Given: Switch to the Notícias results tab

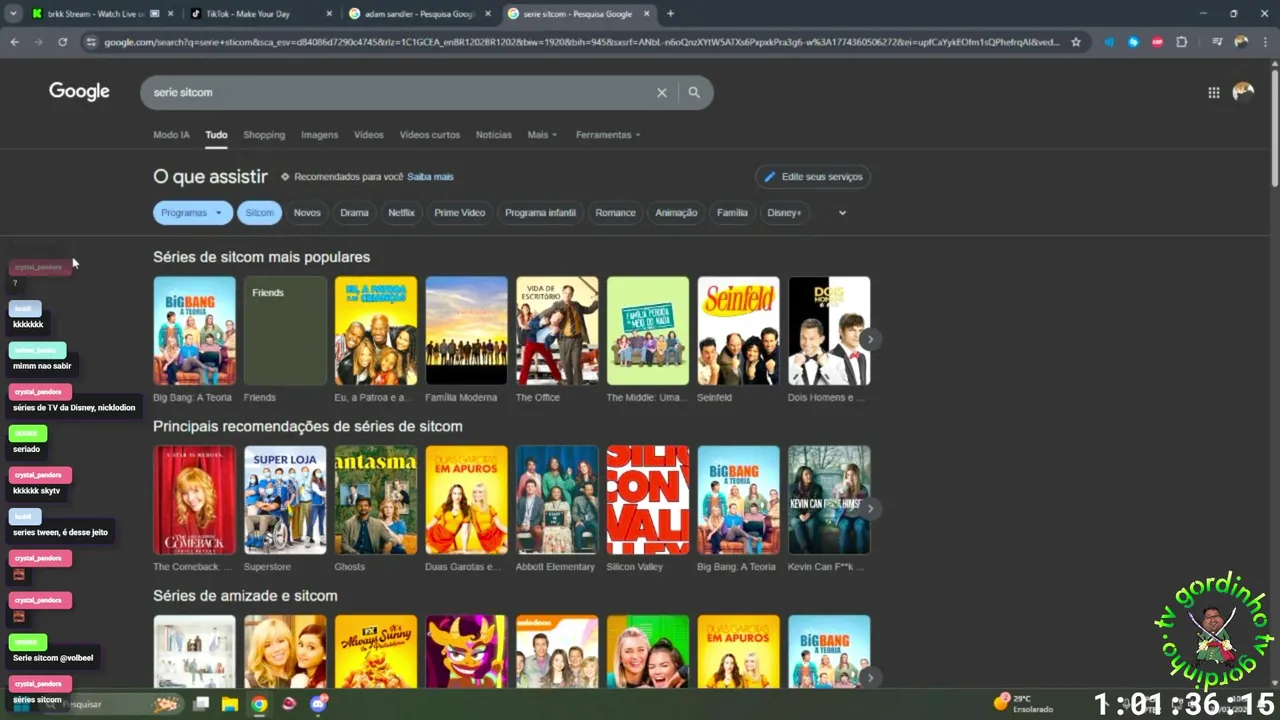Looking at the screenshot, I should click(494, 135).
